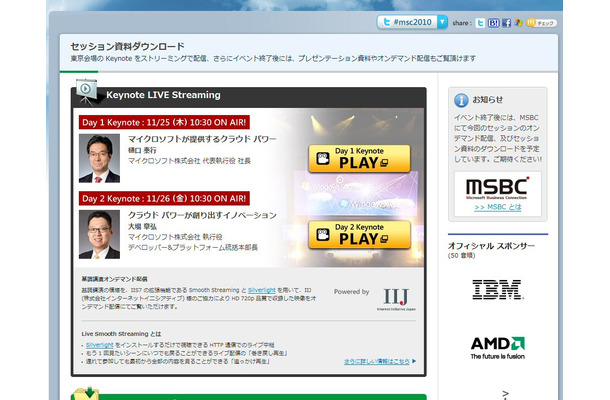Click the IBM sponsor logo
This screenshot has height=400, width=610.
click(x=497, y=289)
